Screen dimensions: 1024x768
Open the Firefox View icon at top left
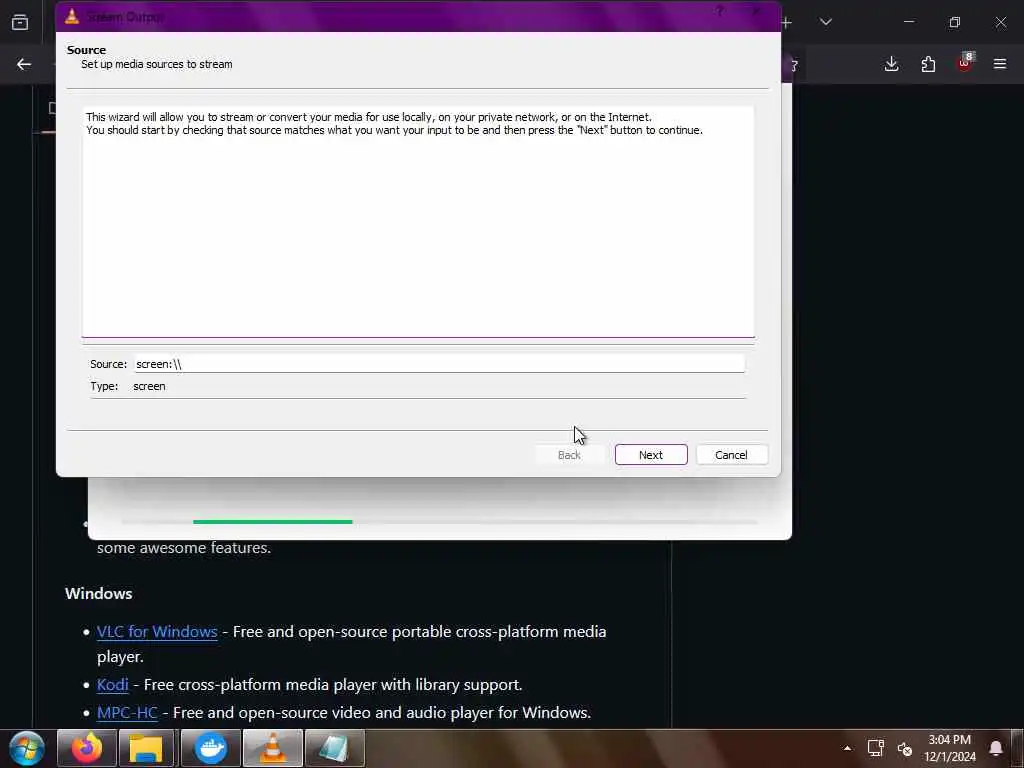pyautogui.click(x=20, y=22)
